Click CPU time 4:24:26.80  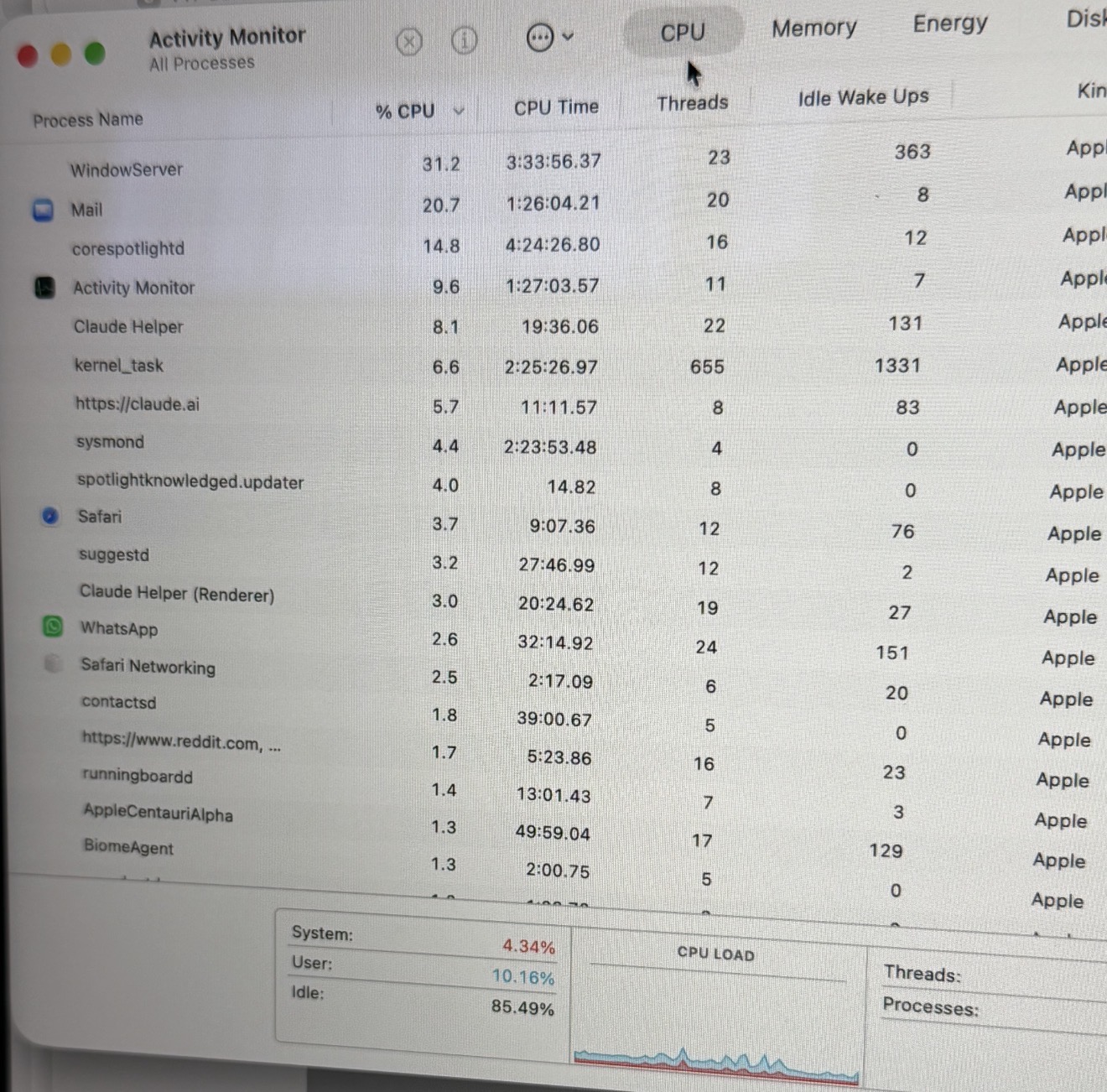[553, 245]
